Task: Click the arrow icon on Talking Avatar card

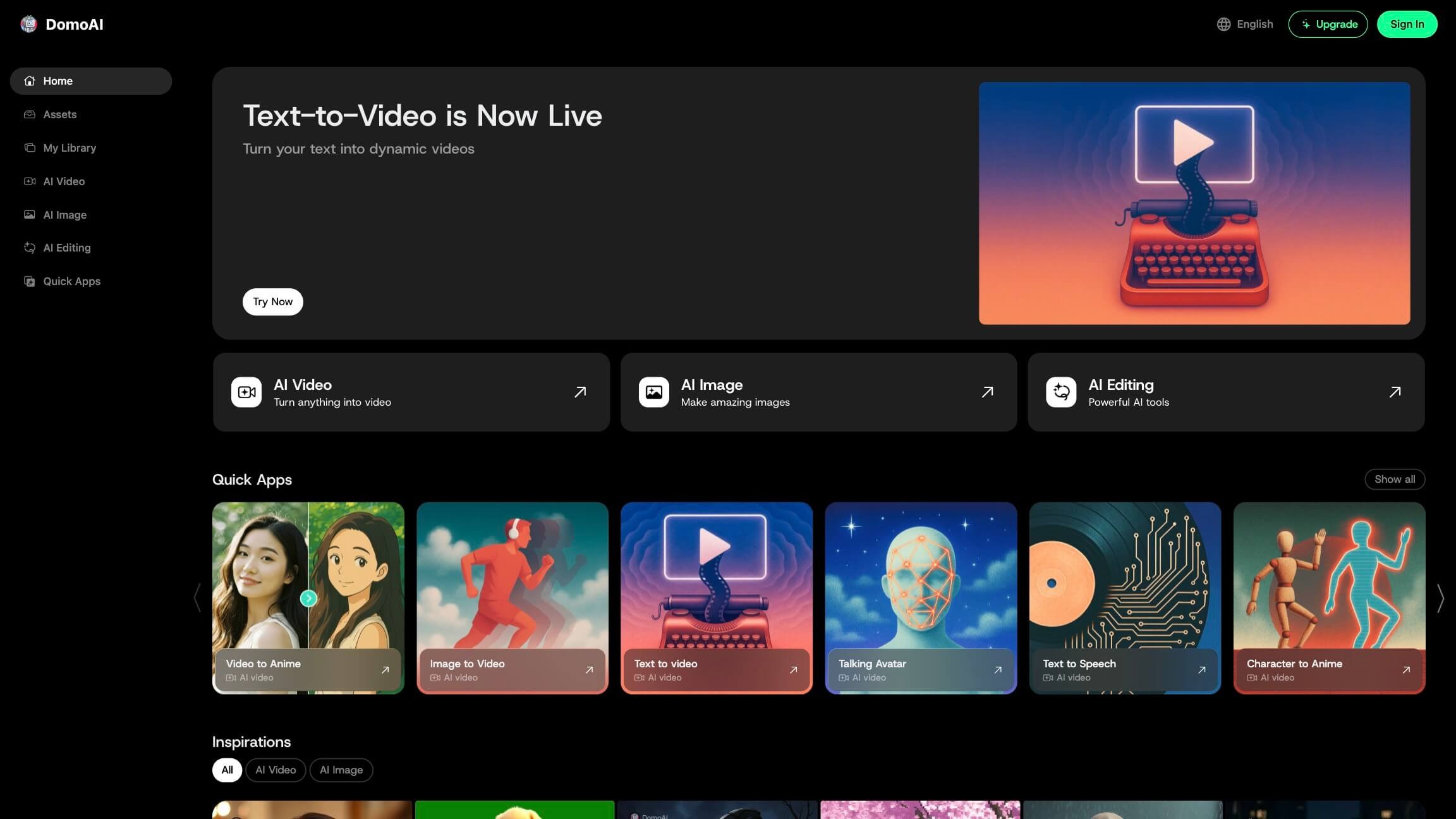Action: pos(997,670)
